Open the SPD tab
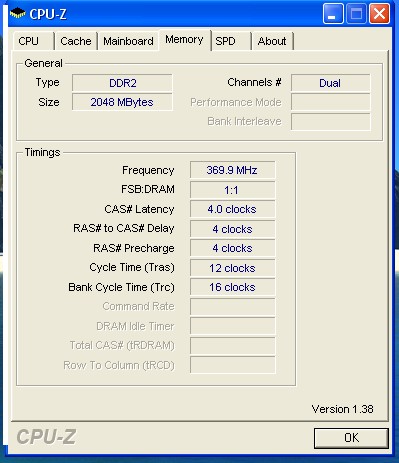Screen dimensions: 399x463 pos(231,41)
